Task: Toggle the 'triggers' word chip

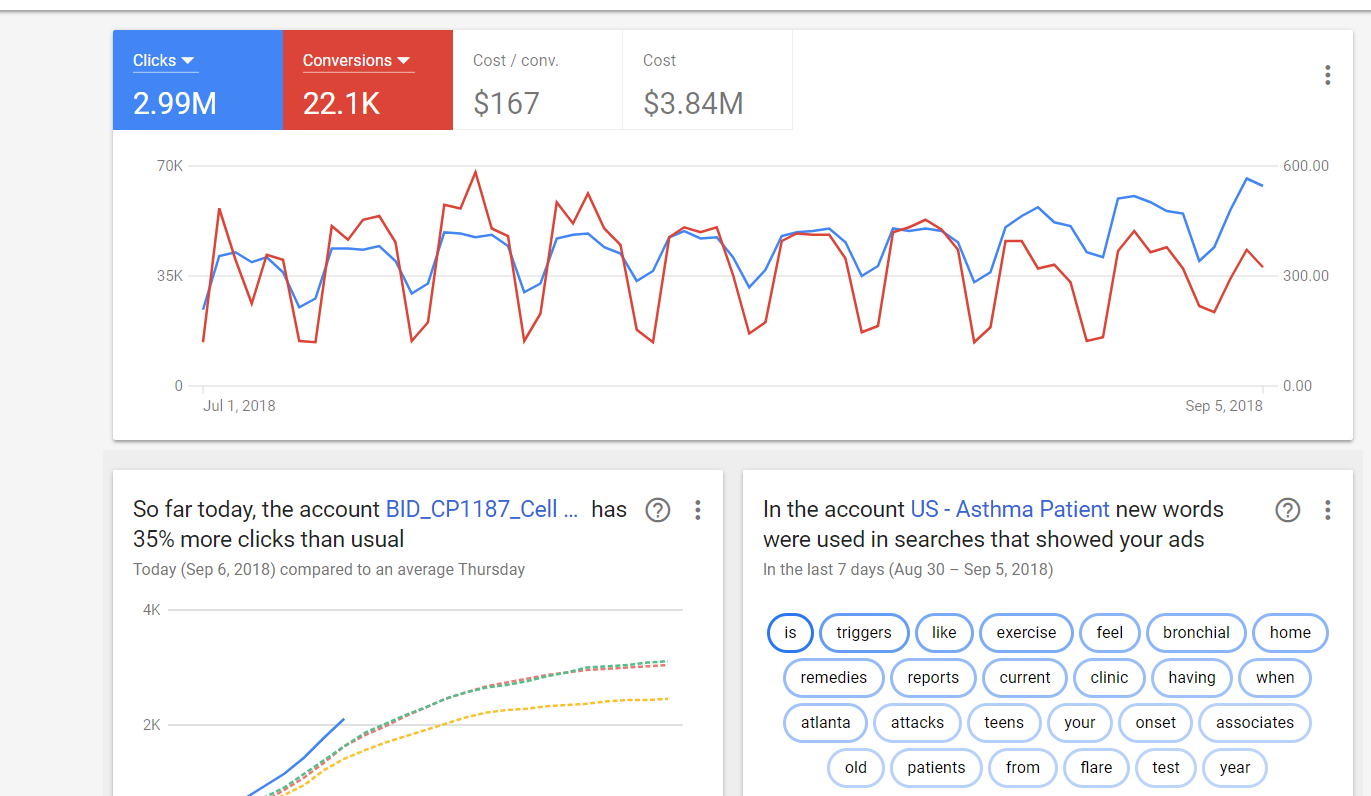Action: (x=863, y=632)
